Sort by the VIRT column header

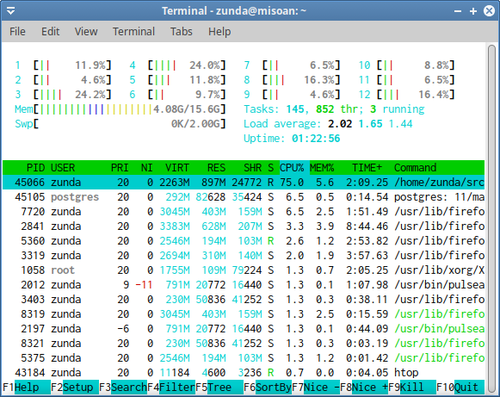177,168
